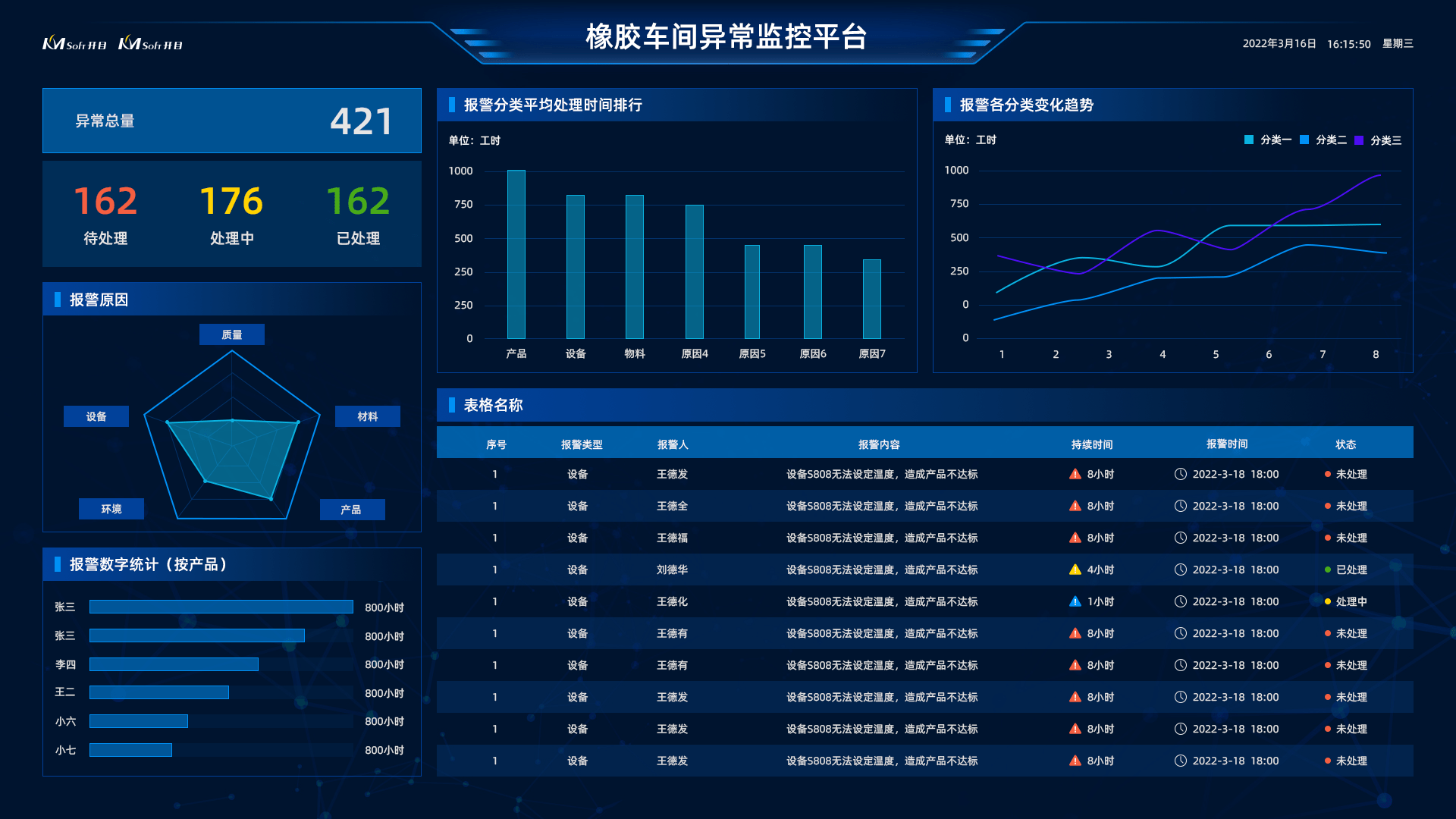1456x819 pixels.
Task: Click the green status dot on the 已处理 row
Action: pyautogui.click(x=1327, y=570)
